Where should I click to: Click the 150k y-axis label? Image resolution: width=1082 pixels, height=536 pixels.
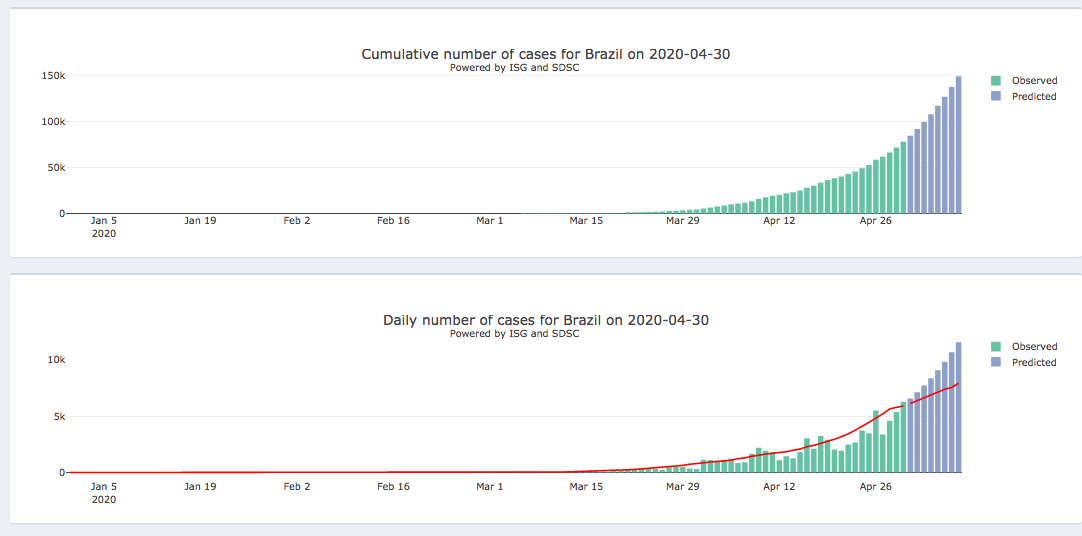coord(53,76)
